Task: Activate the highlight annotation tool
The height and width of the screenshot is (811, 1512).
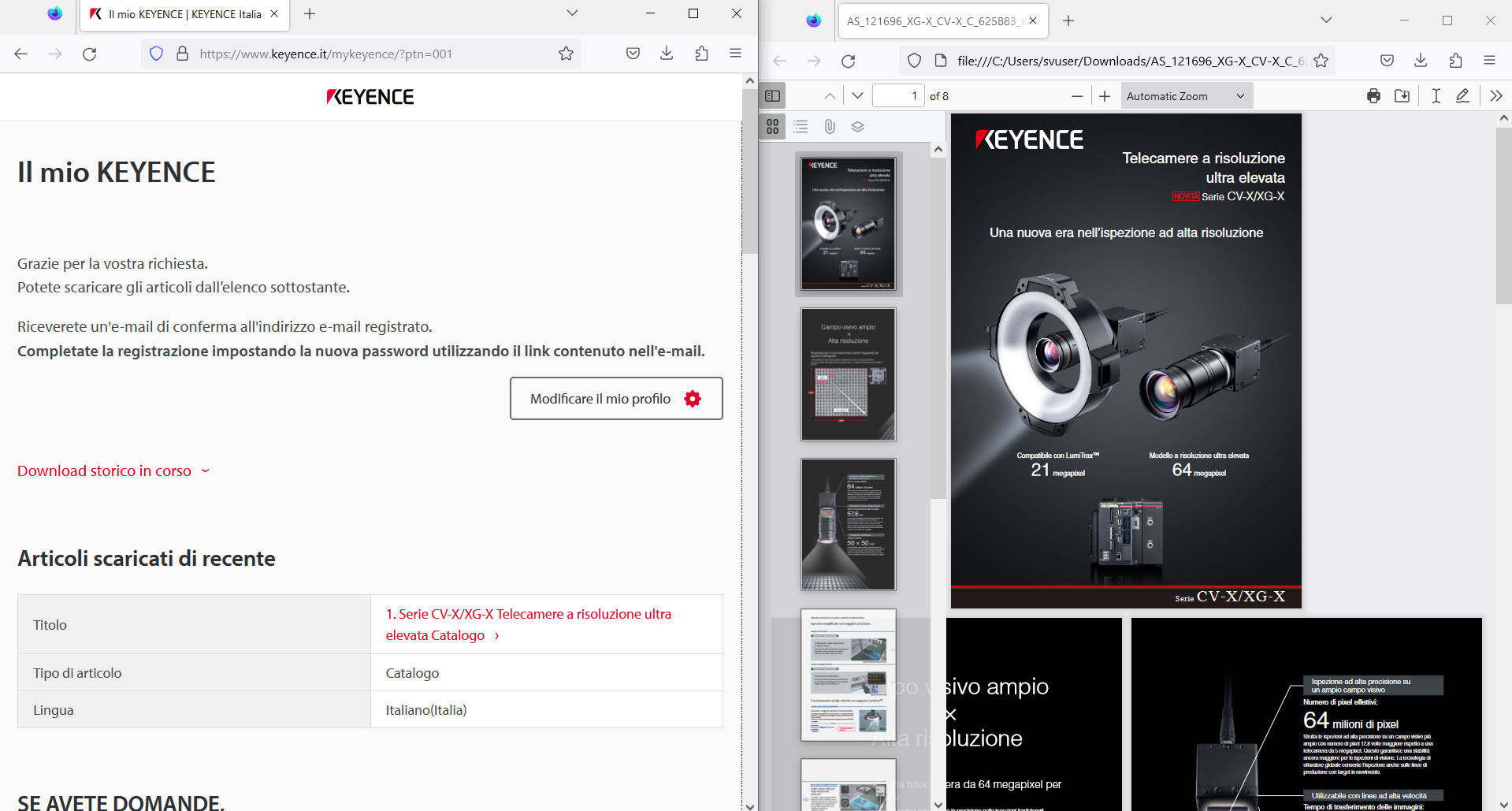Action: 1463,95
